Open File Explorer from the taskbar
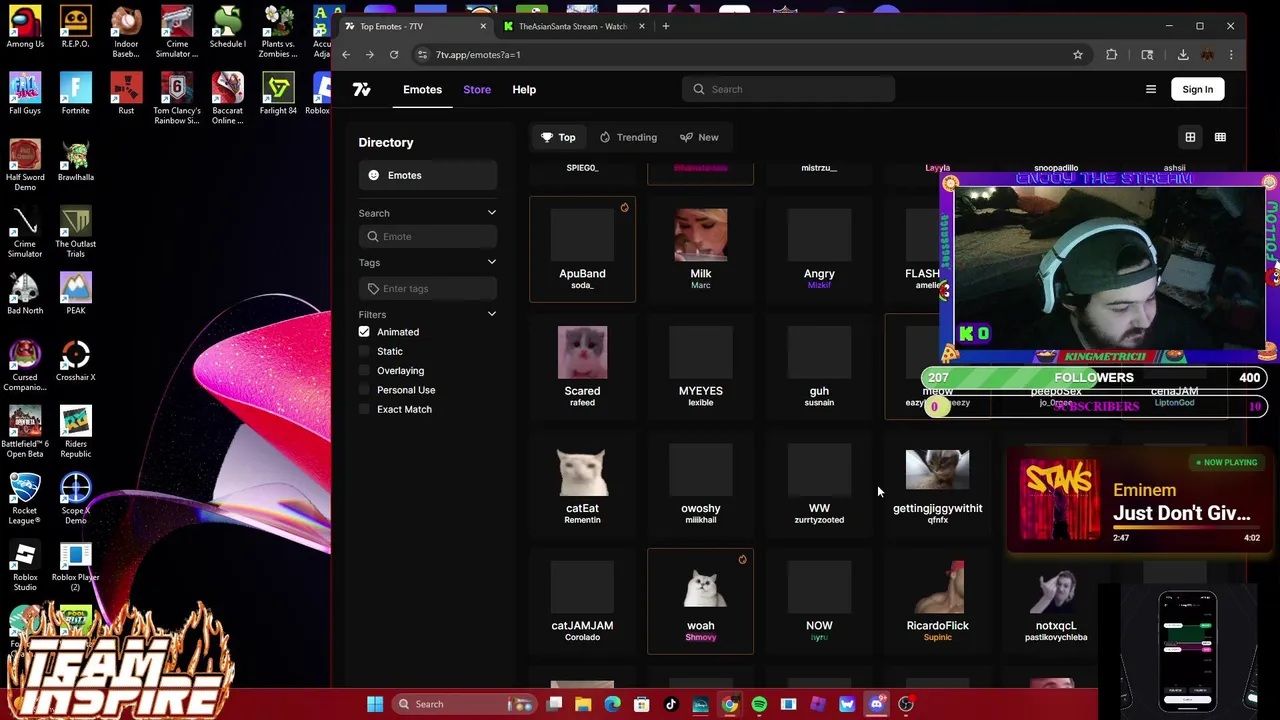This screenshot has width=1280, height=720. tap(583, 704)
